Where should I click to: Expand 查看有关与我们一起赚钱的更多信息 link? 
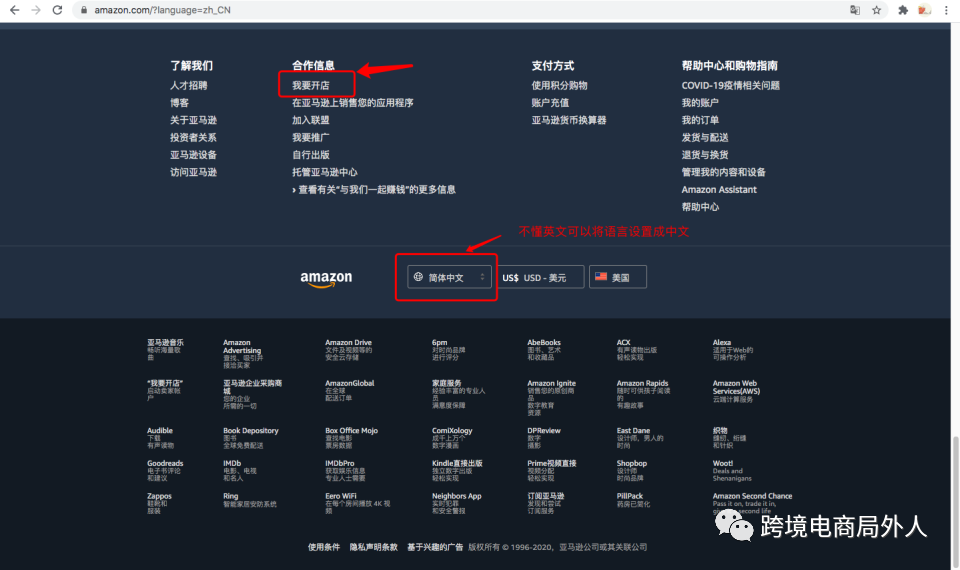tap(374, 190)
